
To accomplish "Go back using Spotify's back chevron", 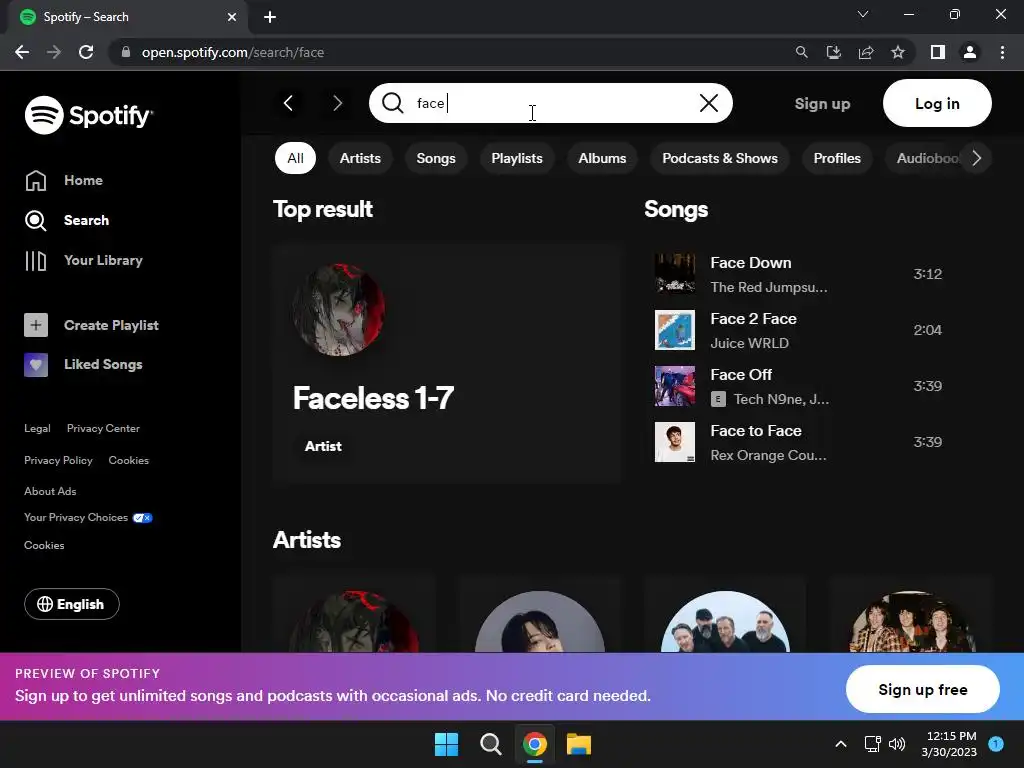I will click(288, 103).
